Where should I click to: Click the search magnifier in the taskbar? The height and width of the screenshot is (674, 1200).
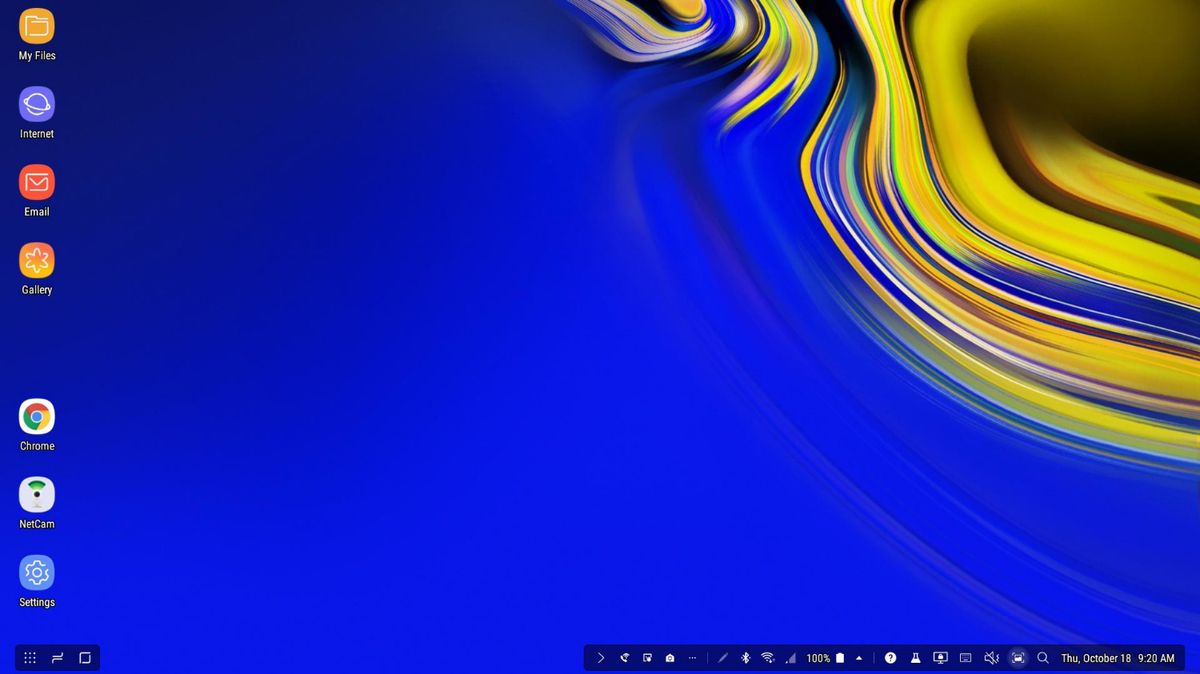point(1043,657)
